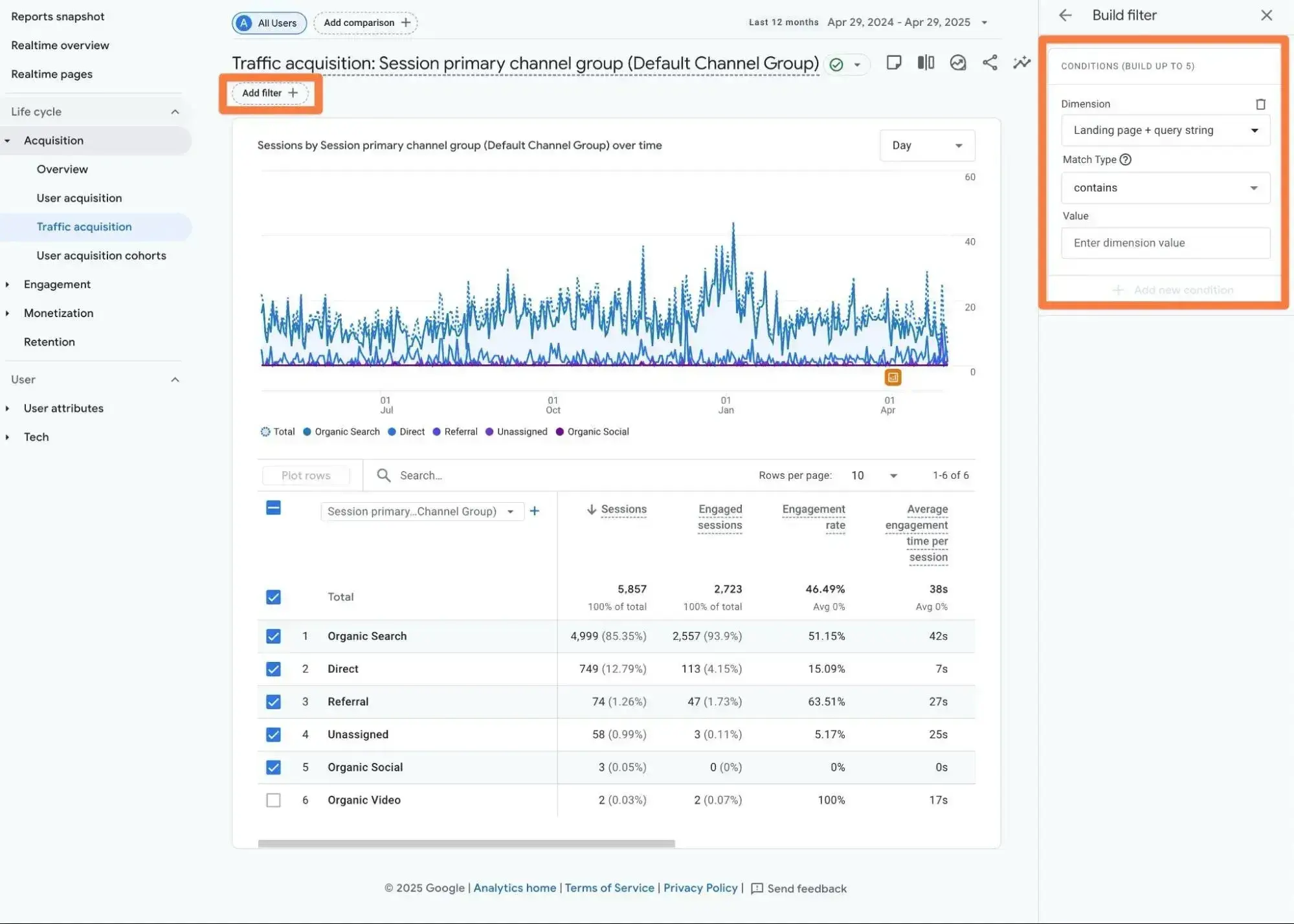Uncheck the Organic Search row checkbox

coord(273,636)
